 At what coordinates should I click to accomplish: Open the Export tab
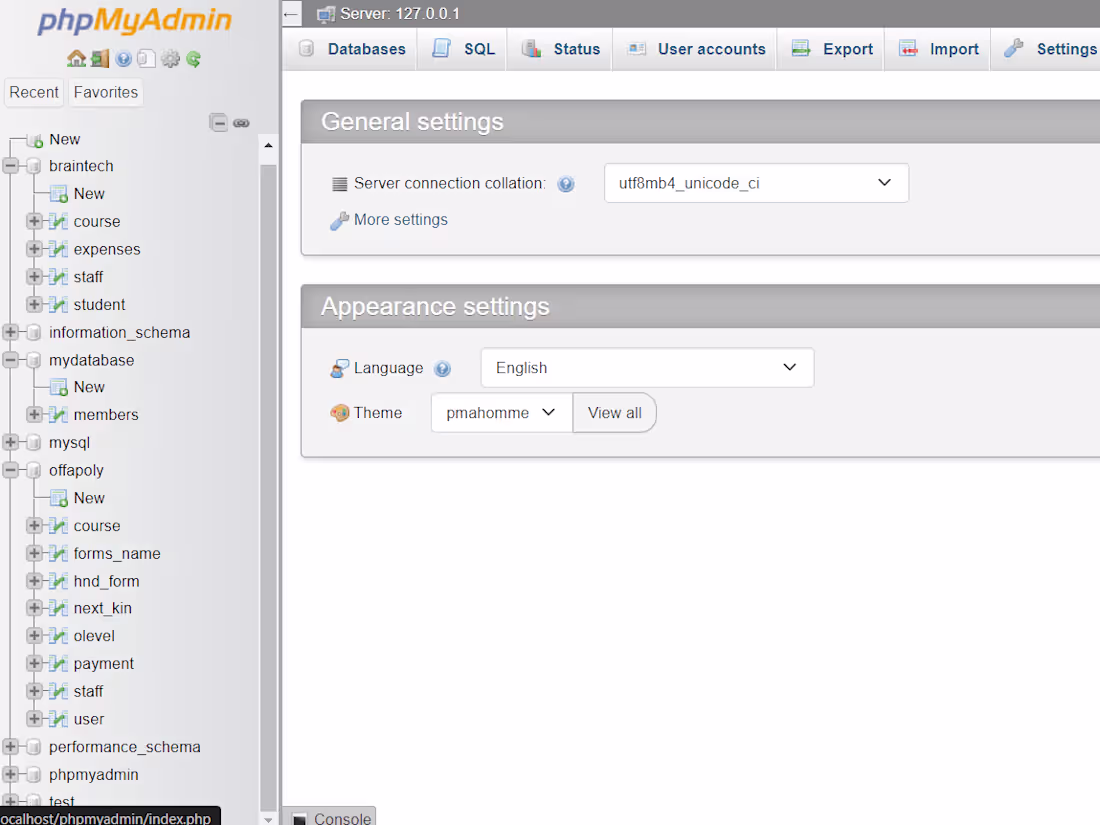click(x=832, y=49)
